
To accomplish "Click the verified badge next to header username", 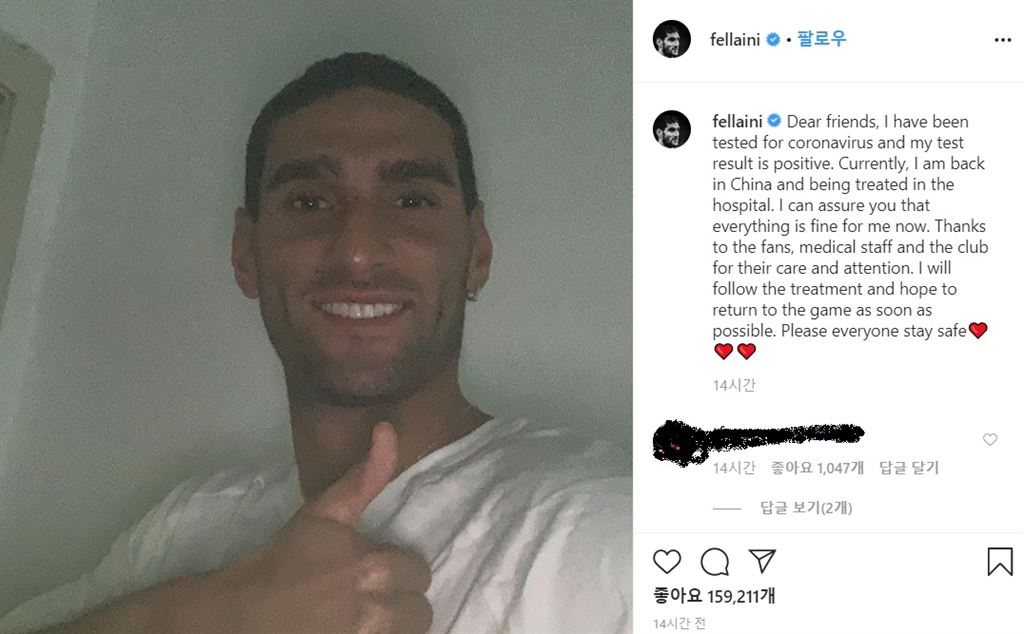I will pyautogui.click(x=773, y=40).
